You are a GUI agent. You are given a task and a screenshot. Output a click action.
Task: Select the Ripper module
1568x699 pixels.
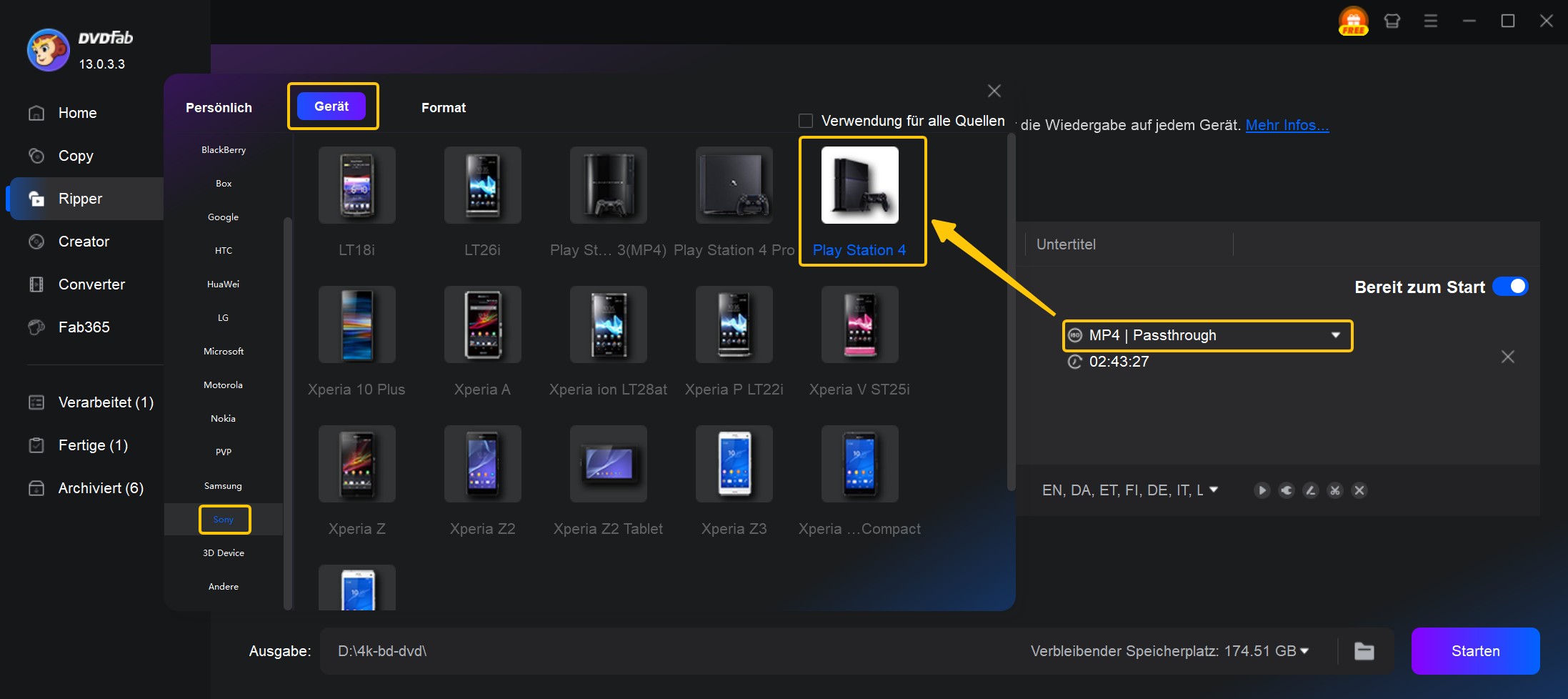[86, 199]
